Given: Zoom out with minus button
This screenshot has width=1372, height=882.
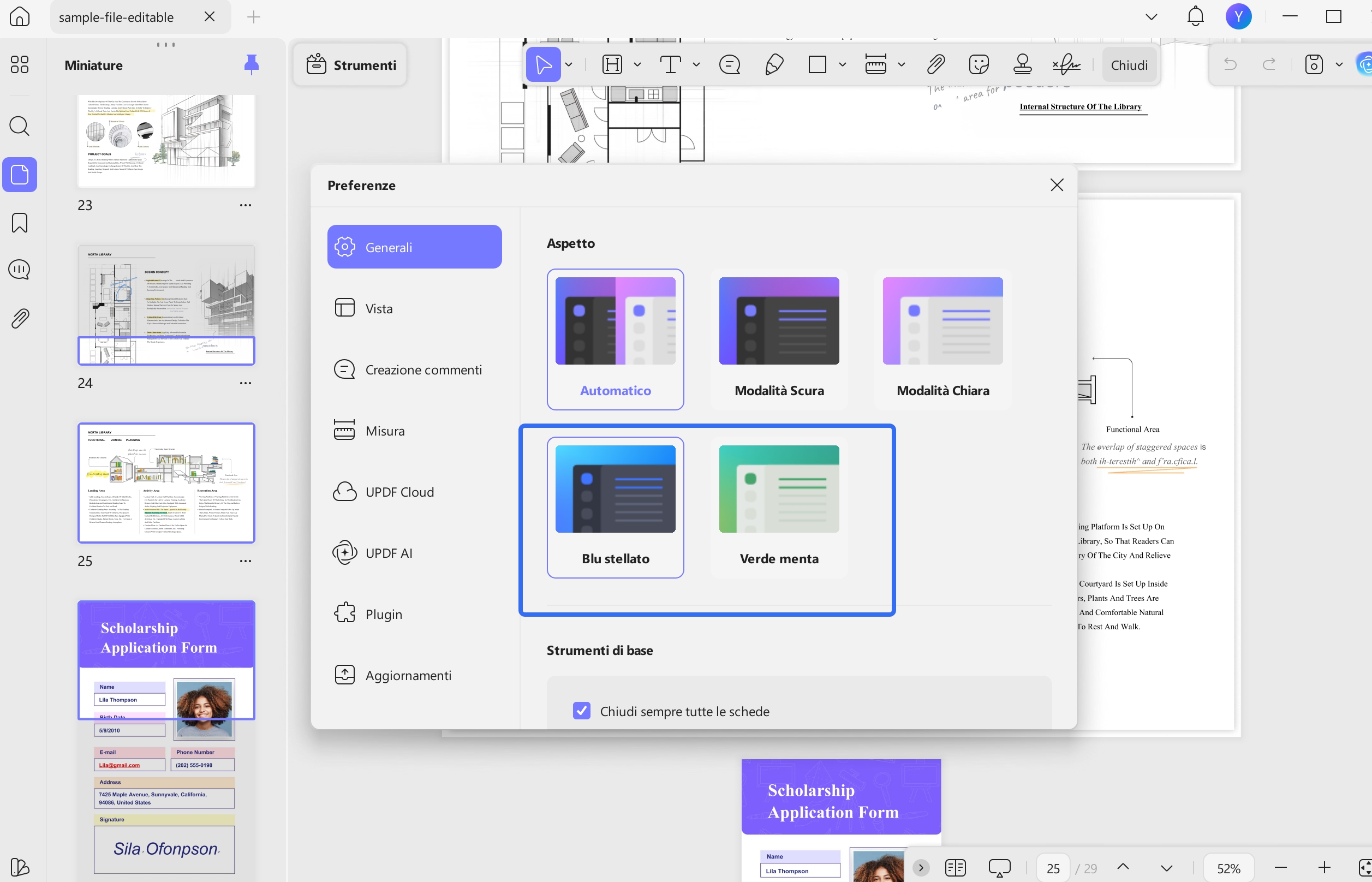Looking at the screenshot, I should [1281, 868].
